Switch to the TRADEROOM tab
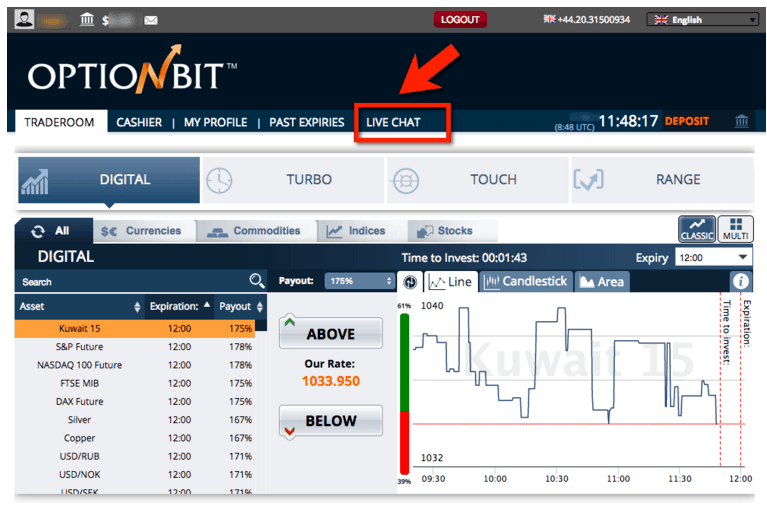The height and width of the screenshot is (507, 767). pyautogui.click(x=59, y=122)
